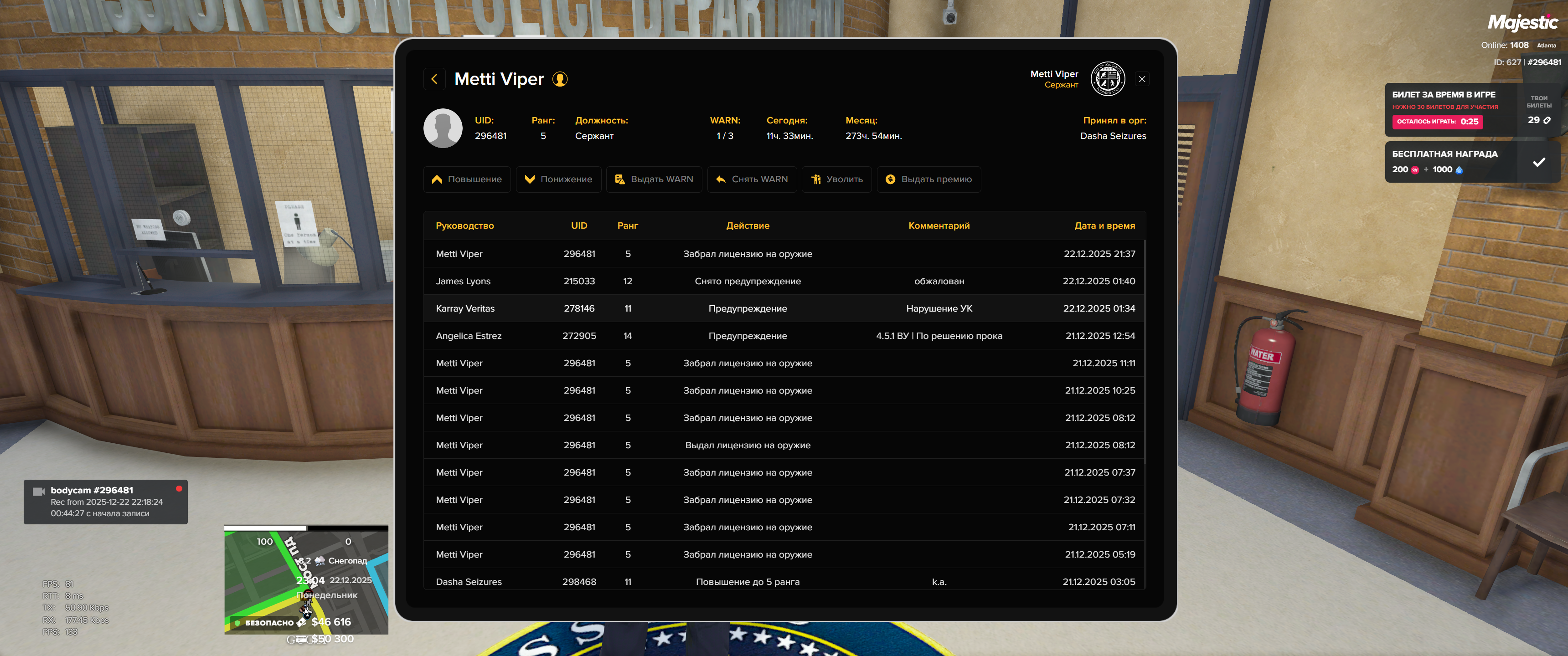Viewport: 1568px width, 656px height.
Task: Click the timestamp 21.12.2025 11:11
Action: coord(1103,363)
